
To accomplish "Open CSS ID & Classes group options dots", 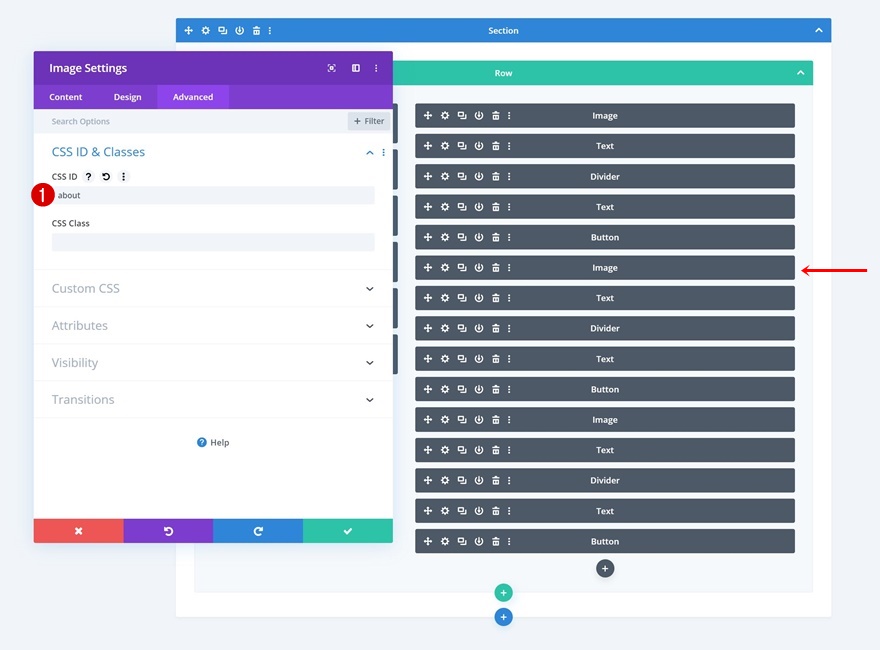I will point(383,153).
